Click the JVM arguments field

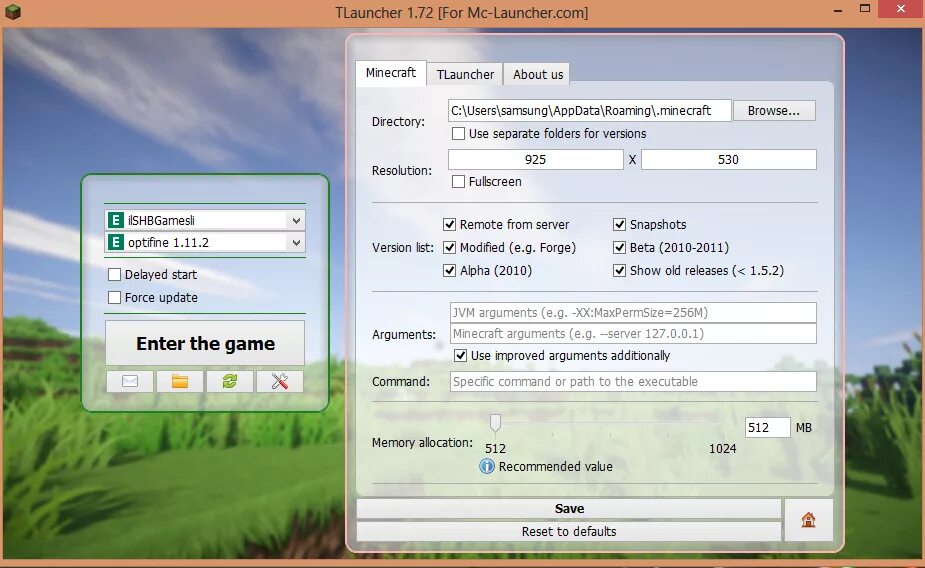[x=633, y=313]
